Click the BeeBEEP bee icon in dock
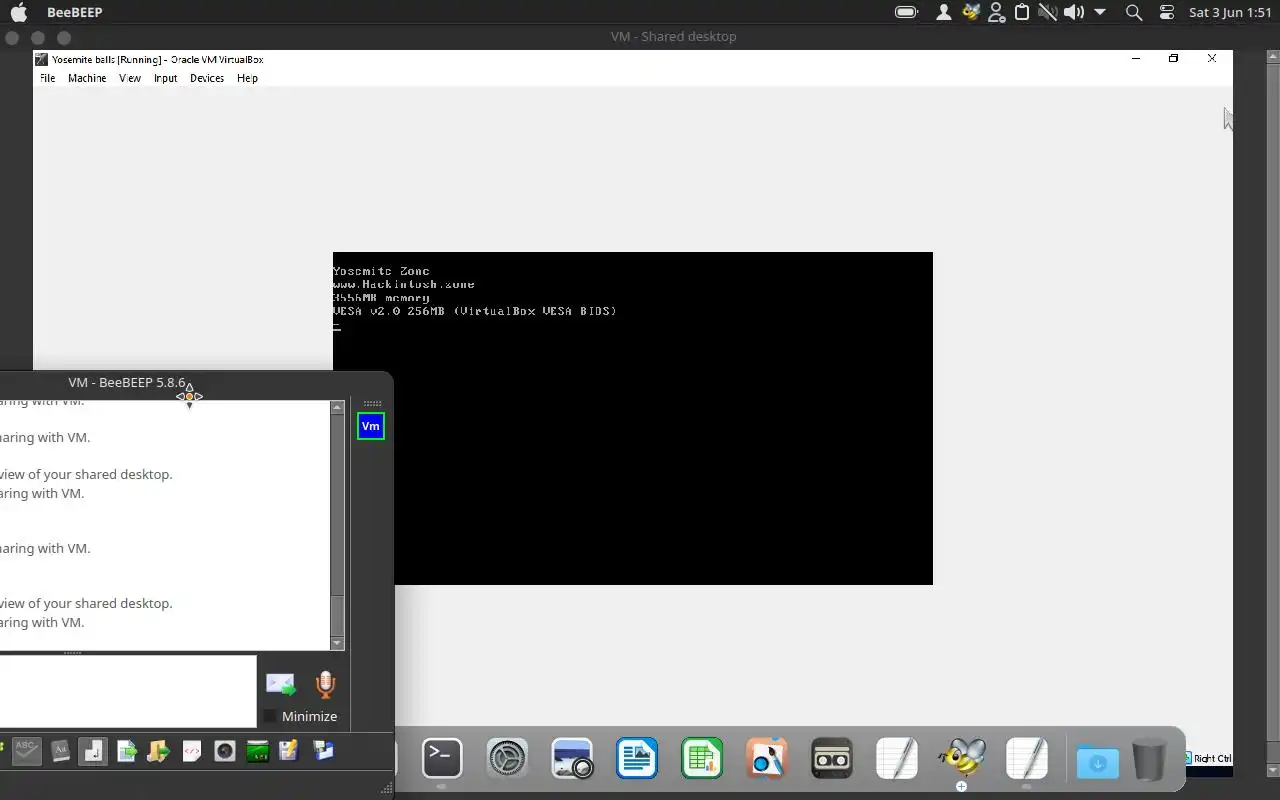Screen dimensions: 1280x800 962,758
